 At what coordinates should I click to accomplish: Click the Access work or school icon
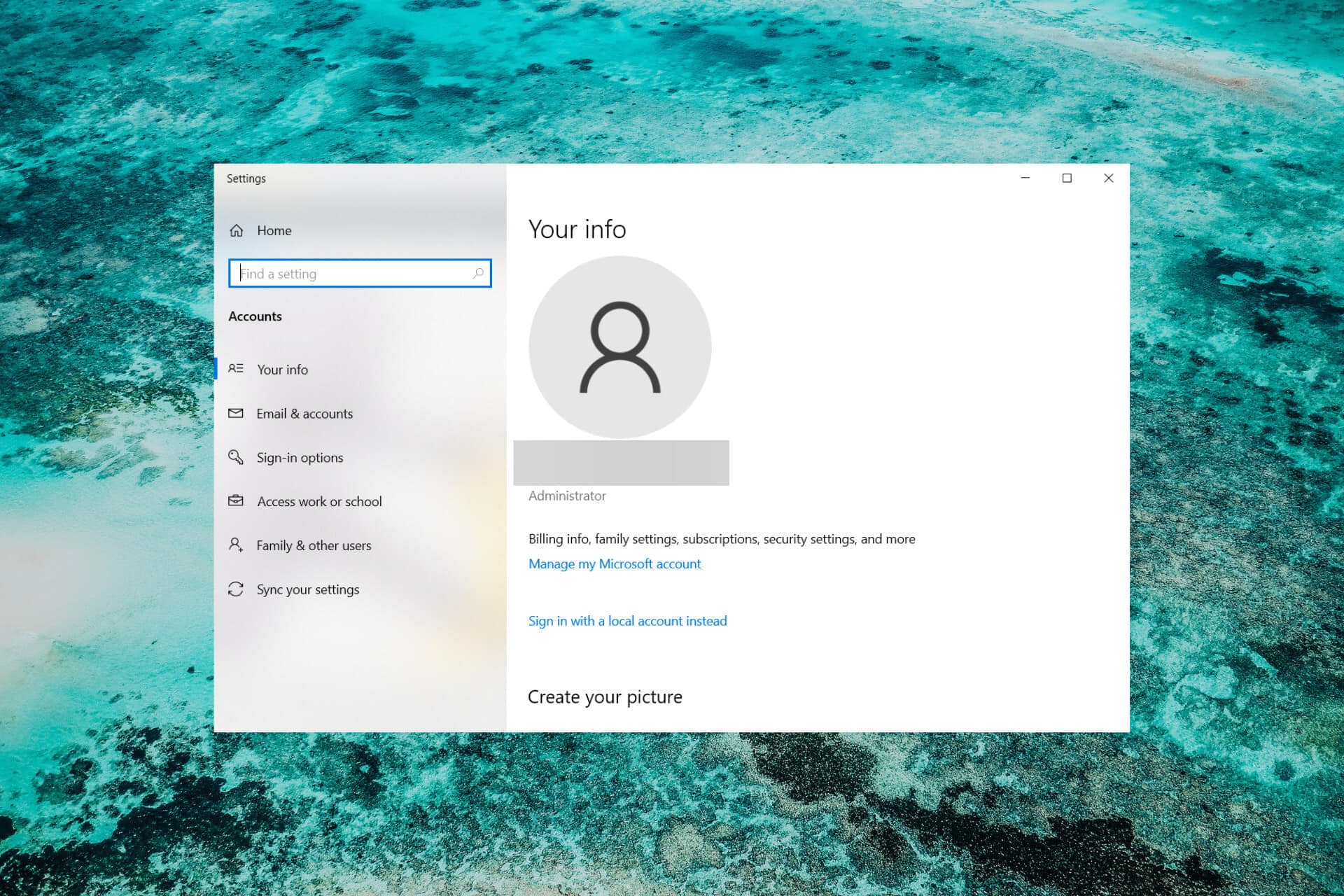(236, 501)
